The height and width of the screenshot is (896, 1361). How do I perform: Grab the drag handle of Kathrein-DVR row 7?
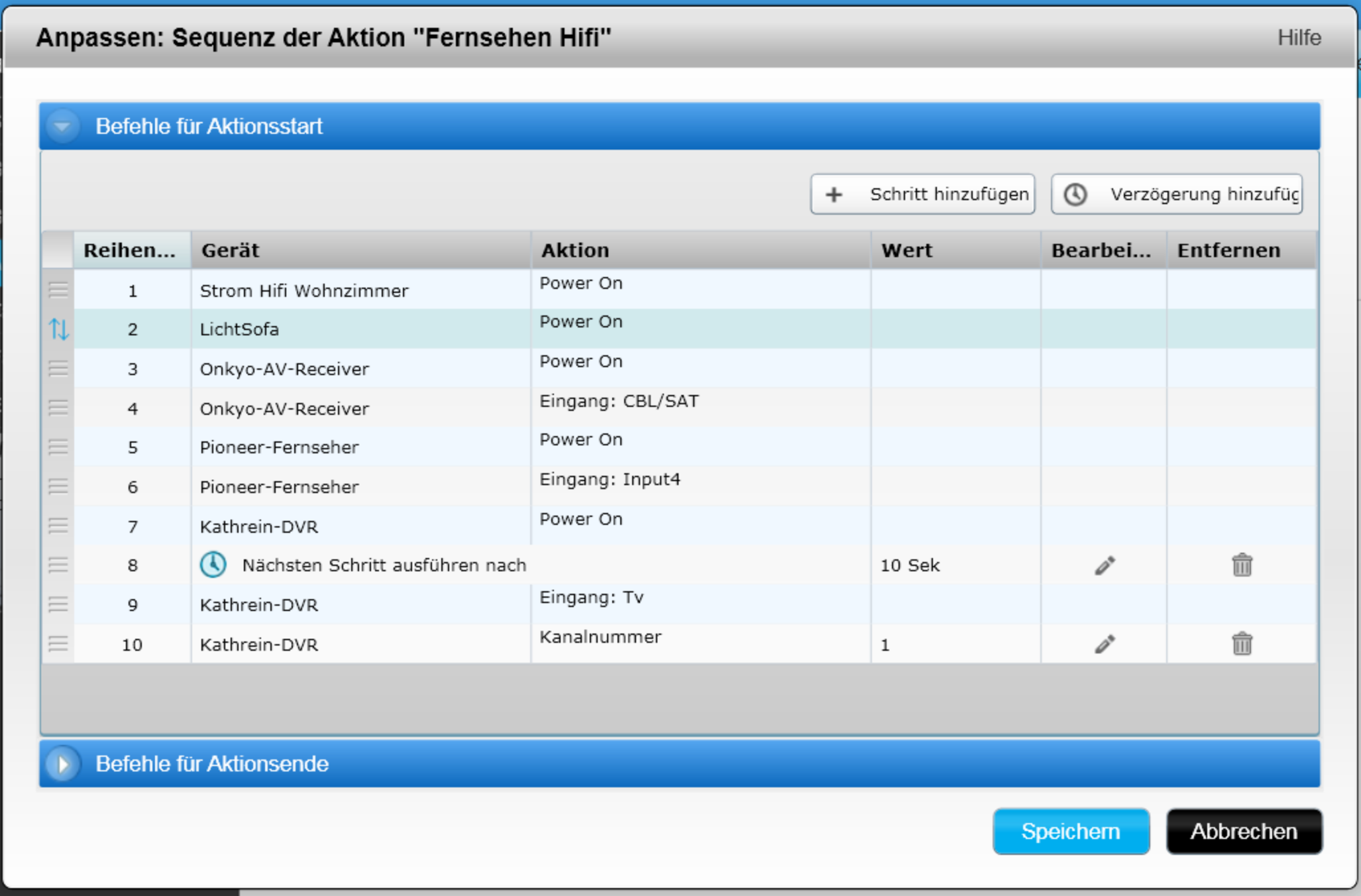tap(58, 526)
